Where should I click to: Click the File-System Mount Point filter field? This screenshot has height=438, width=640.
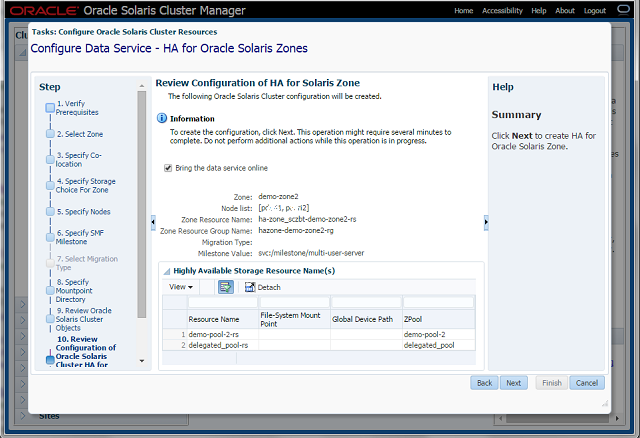click(x=294, y=302)
